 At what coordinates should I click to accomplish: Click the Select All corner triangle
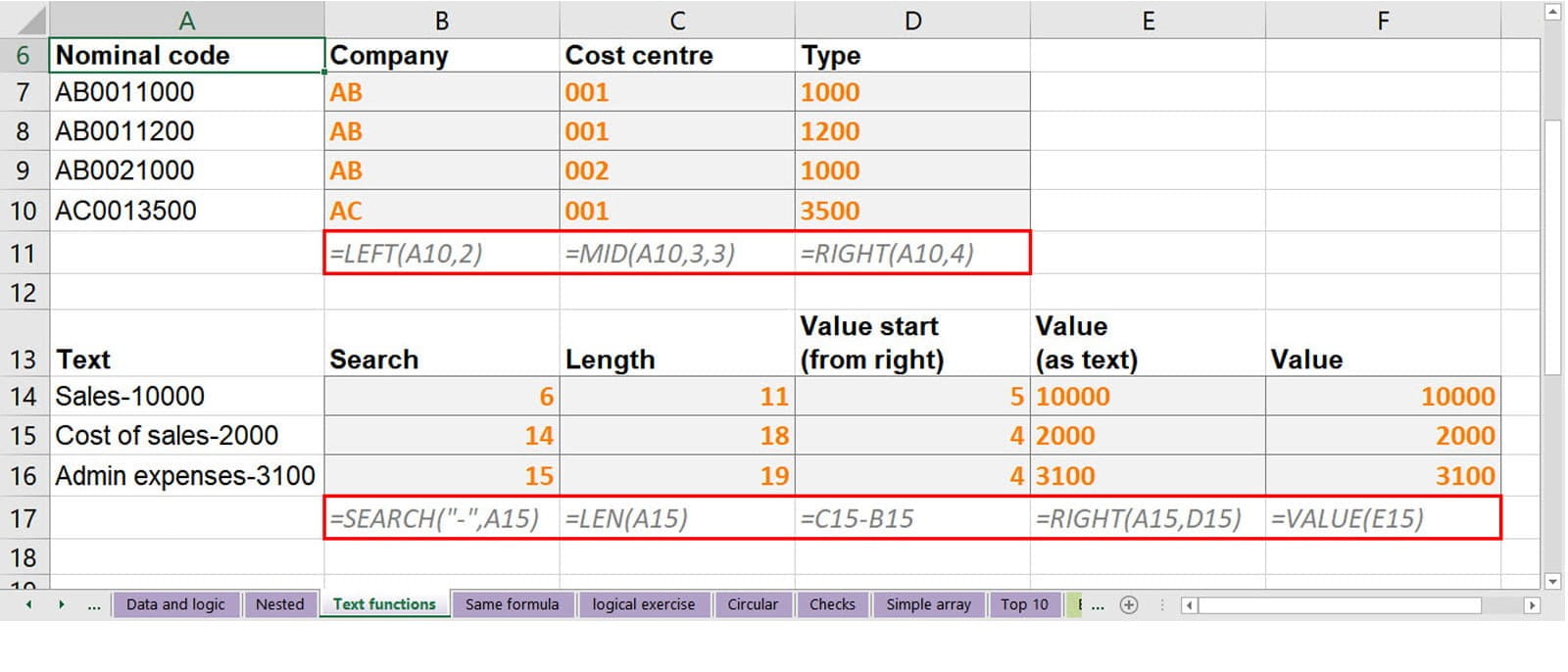[24, 20]
